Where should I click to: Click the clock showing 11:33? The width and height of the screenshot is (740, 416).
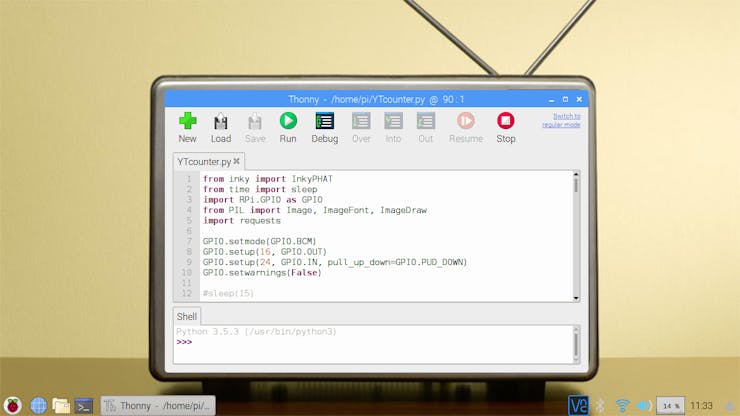click(x=701, y=406)
